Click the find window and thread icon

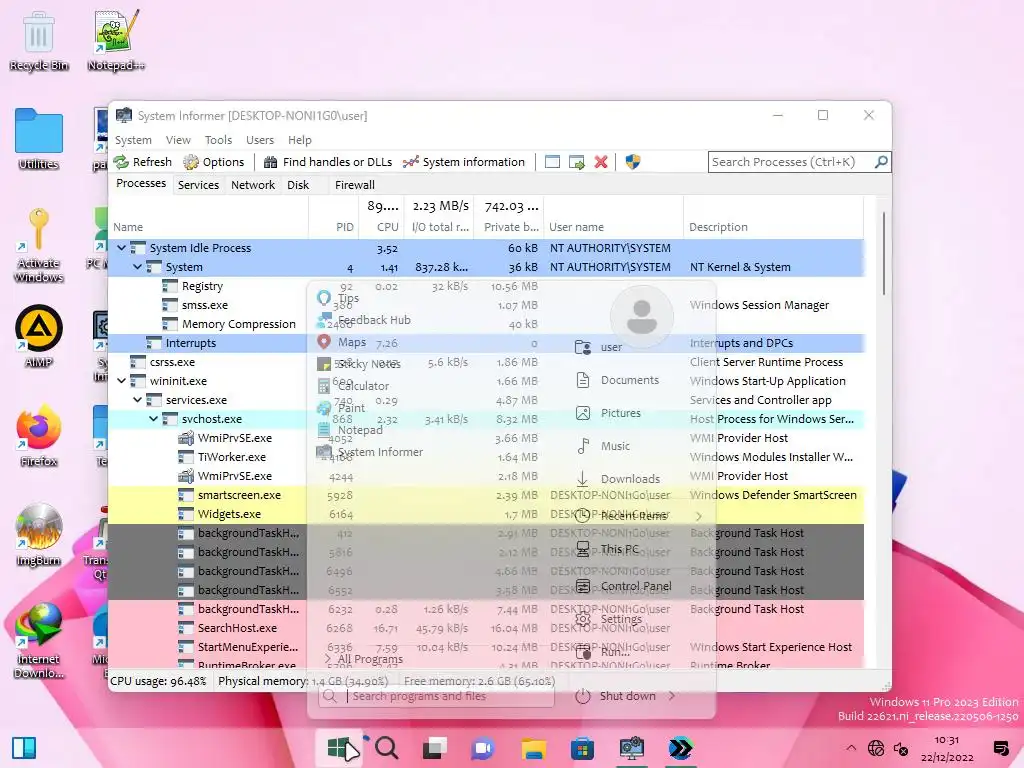pyautogui.click(x=577, y=162)
